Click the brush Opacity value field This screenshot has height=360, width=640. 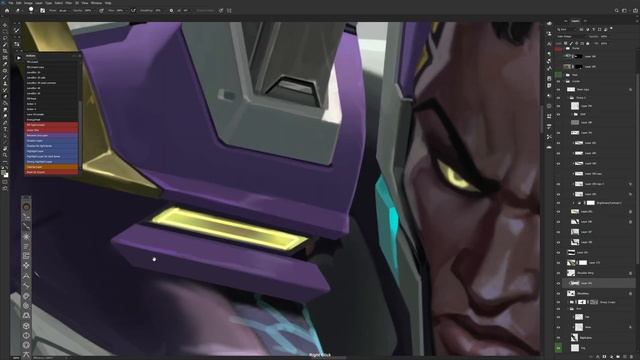click(x=88, y=10)
